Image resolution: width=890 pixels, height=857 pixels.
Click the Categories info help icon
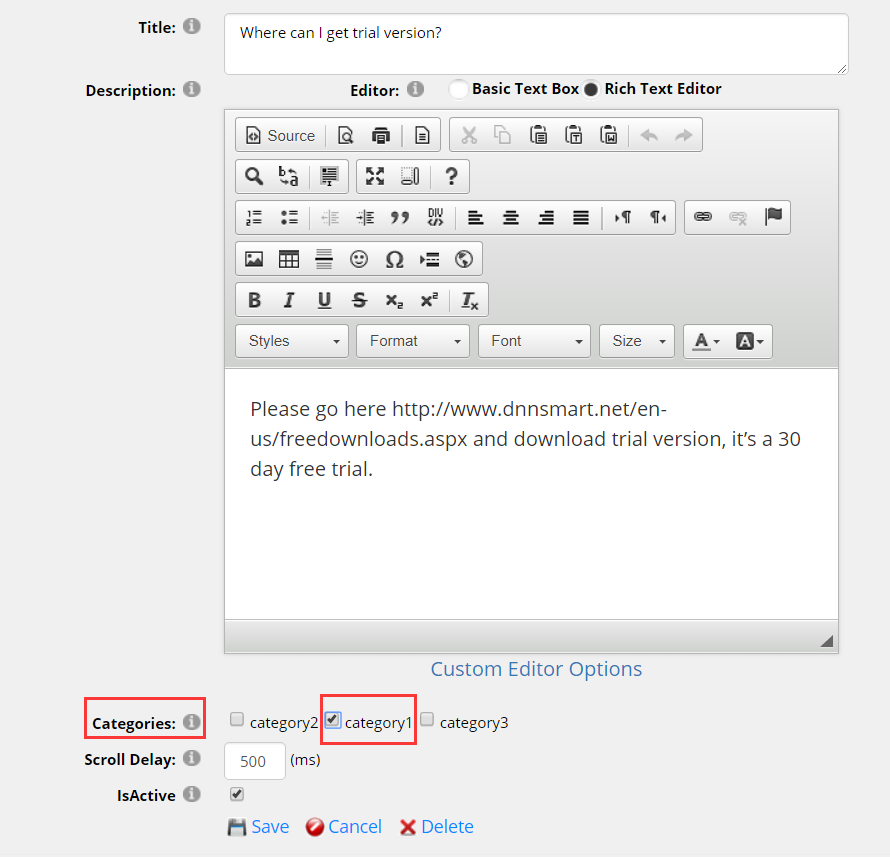click(x=192, y=722)
